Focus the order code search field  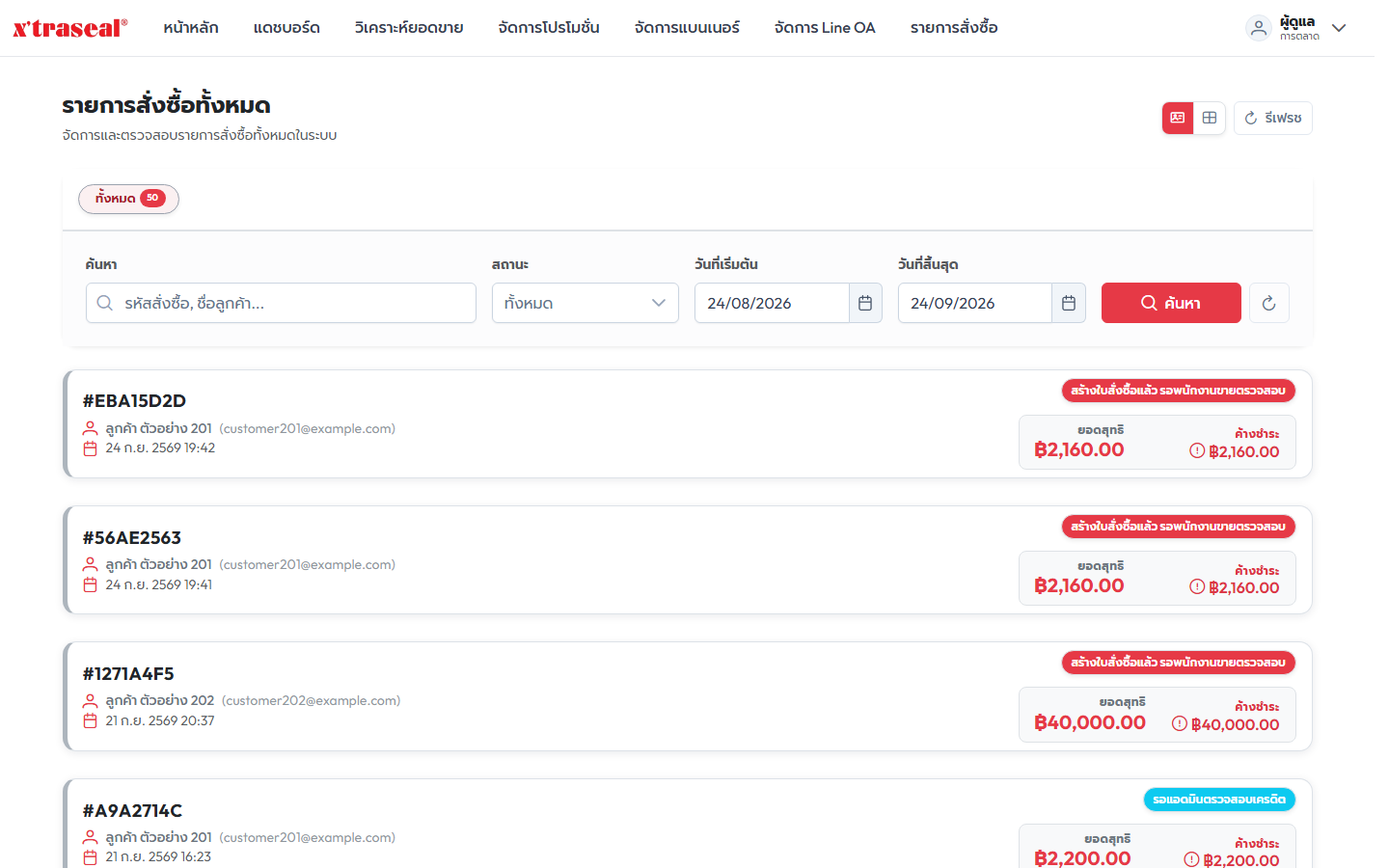point(281,303)
